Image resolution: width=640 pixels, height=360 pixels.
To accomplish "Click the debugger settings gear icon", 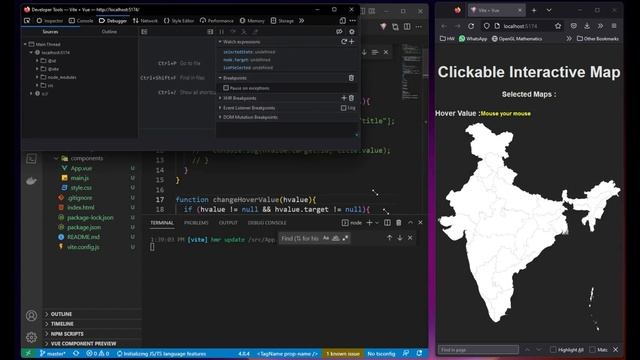I will tap(352, 31).
